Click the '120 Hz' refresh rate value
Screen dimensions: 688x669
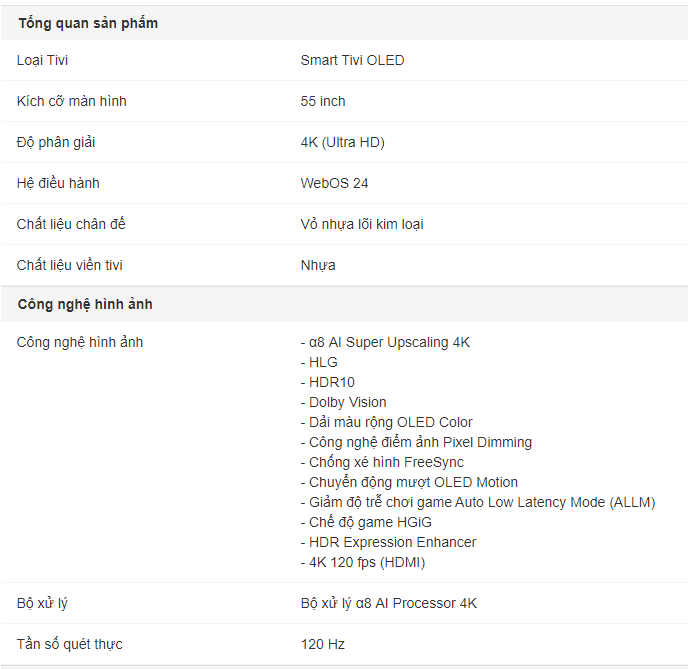coord(323,644)
